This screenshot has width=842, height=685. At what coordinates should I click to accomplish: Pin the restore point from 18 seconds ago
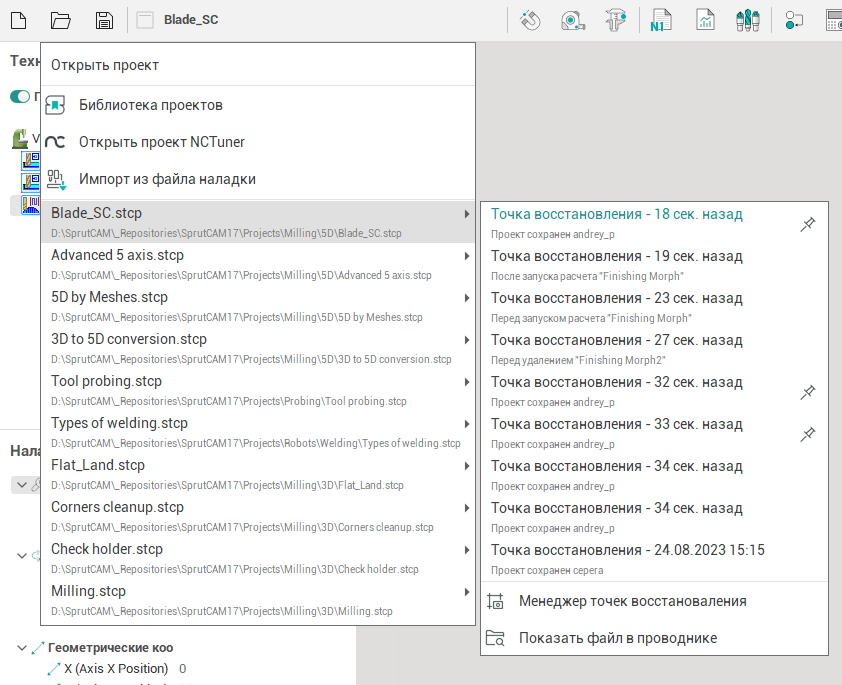point(808,226)
